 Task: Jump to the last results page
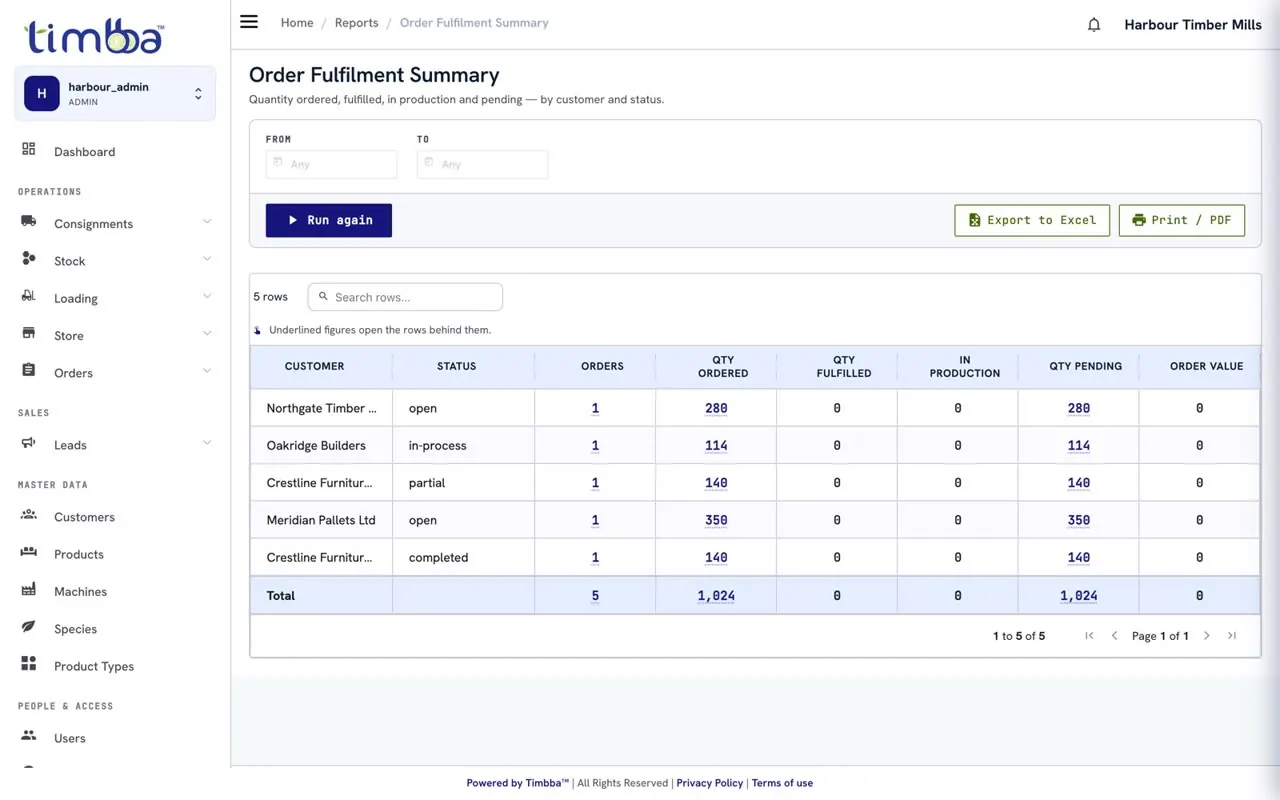click(1232, 636)
